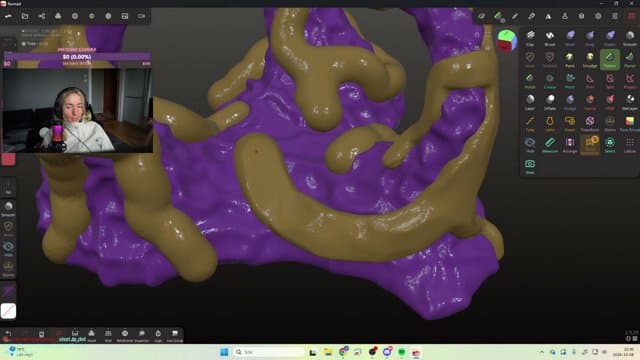Select the Layer tool
The height and width of the screenshot is (360, 640).
(530, 102)
